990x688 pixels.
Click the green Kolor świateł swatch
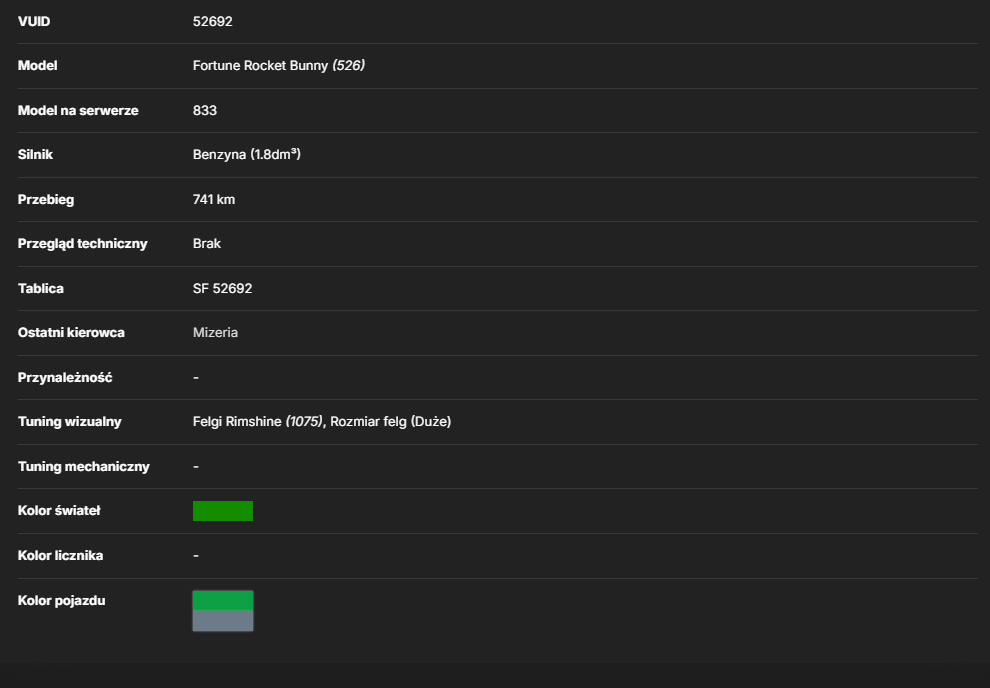pyautogui.click(x=223, y=511)
